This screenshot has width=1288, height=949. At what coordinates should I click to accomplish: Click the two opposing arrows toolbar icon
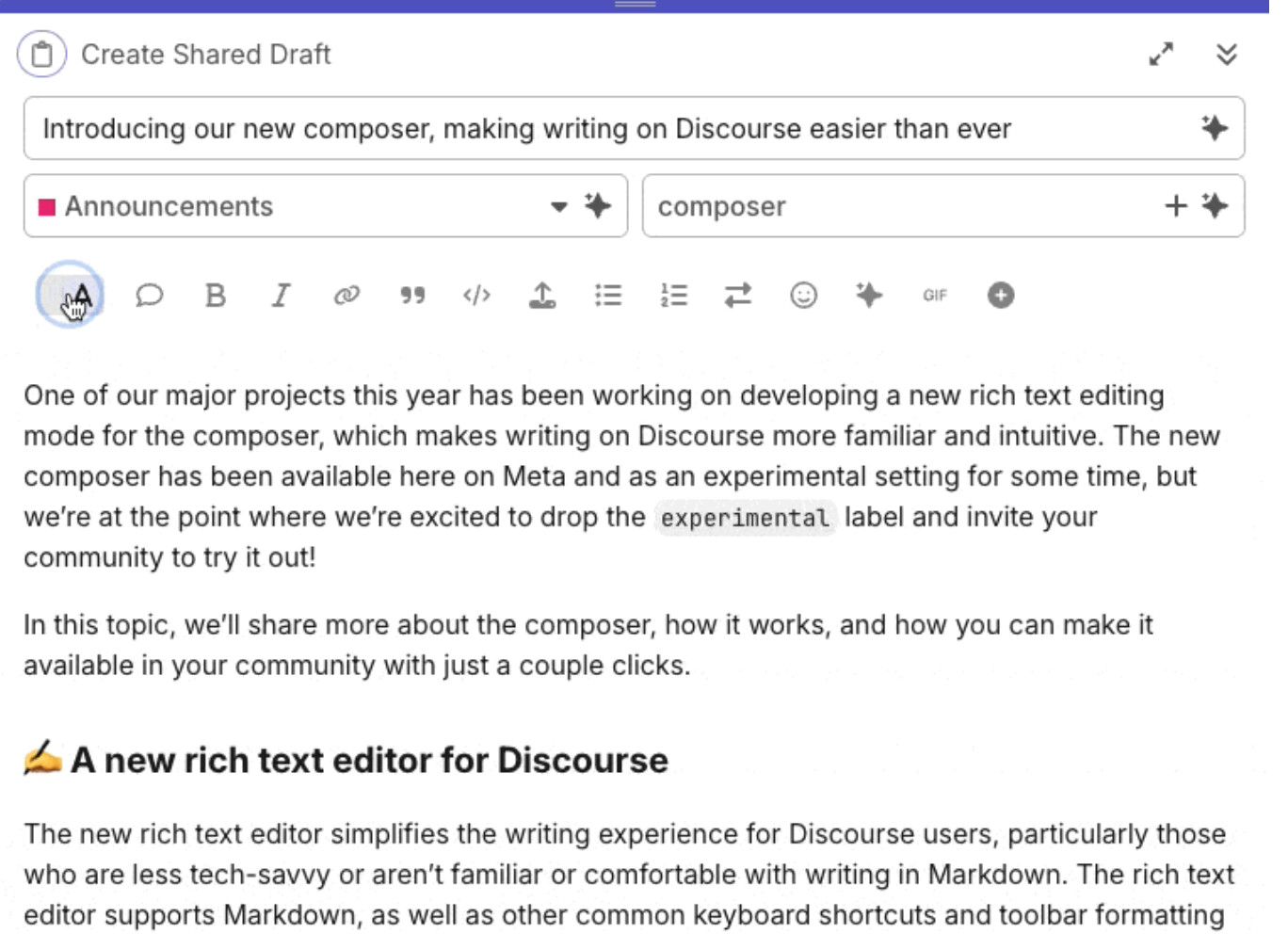738,296
